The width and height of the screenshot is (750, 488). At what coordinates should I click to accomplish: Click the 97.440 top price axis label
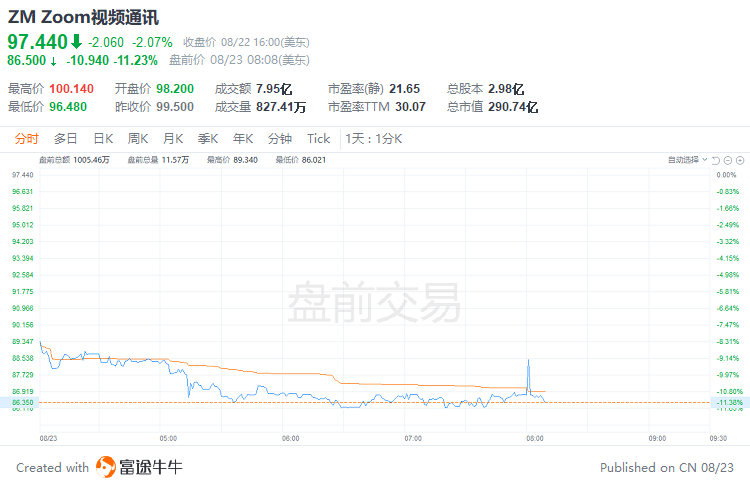point(23,175)
